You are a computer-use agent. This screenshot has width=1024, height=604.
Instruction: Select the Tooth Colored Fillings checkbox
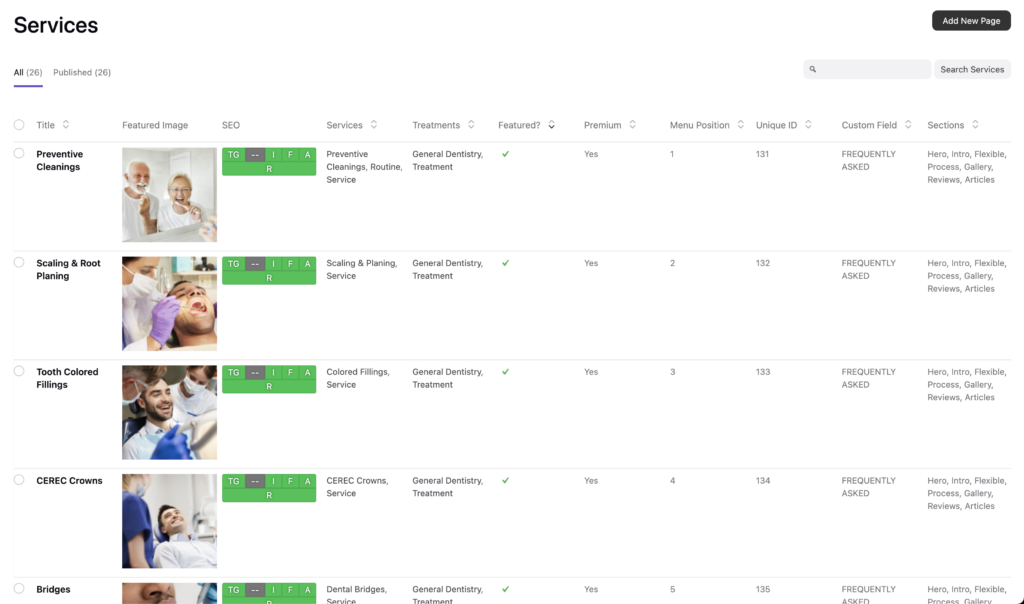coord(19,371)
